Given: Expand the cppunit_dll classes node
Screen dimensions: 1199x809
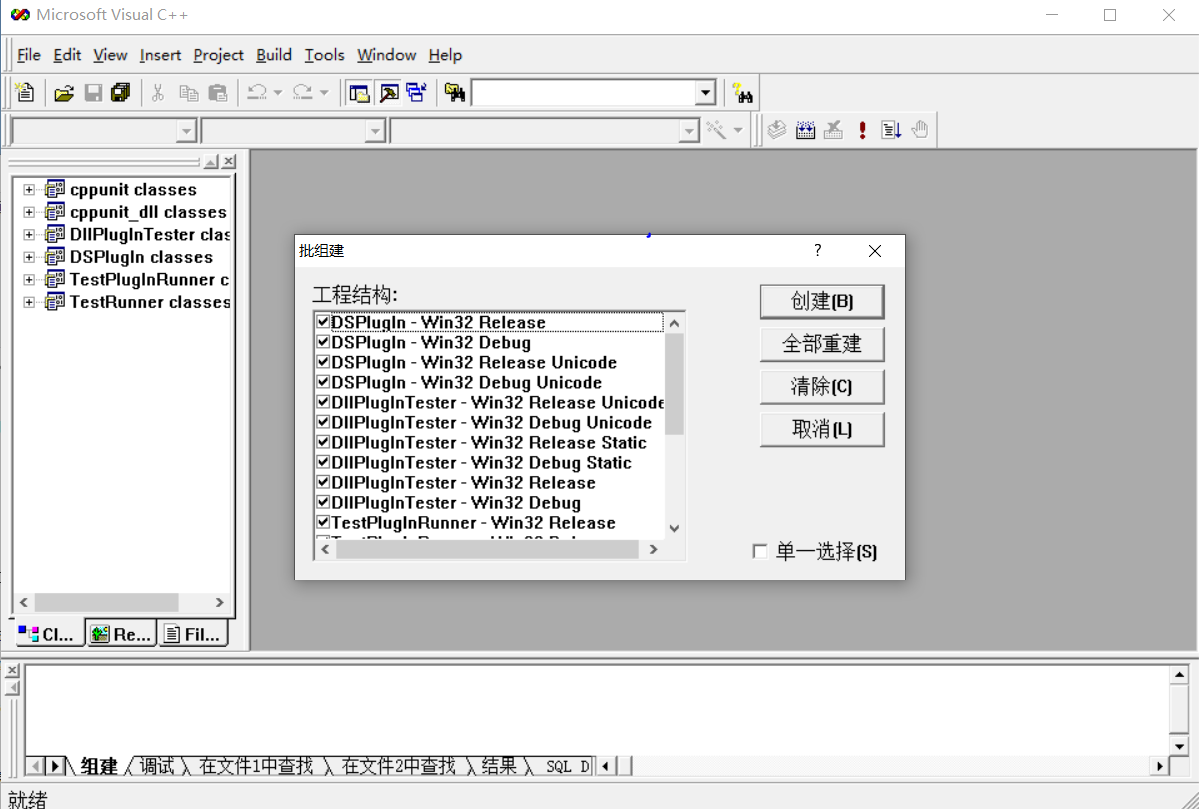Looking at the screenshot, I should pyautogui.click(x=29, y=212).
